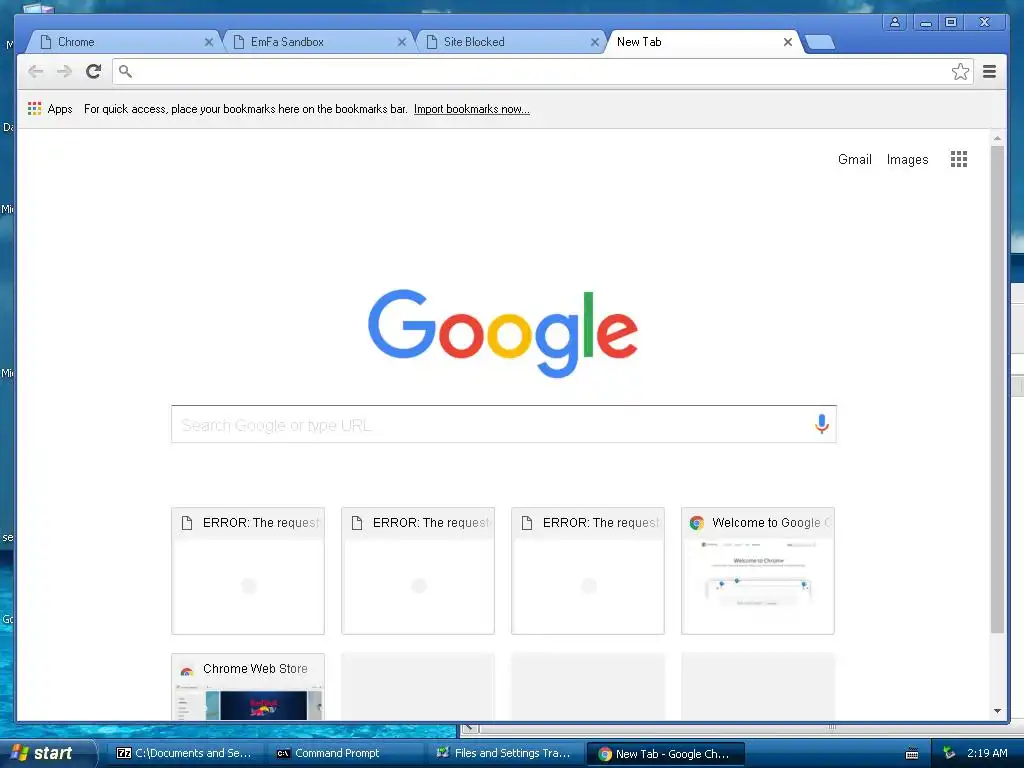The image size is (1024, 768).
Task: Switch to Files and Settings Transfer taskbar item
Action: point(505,754)
